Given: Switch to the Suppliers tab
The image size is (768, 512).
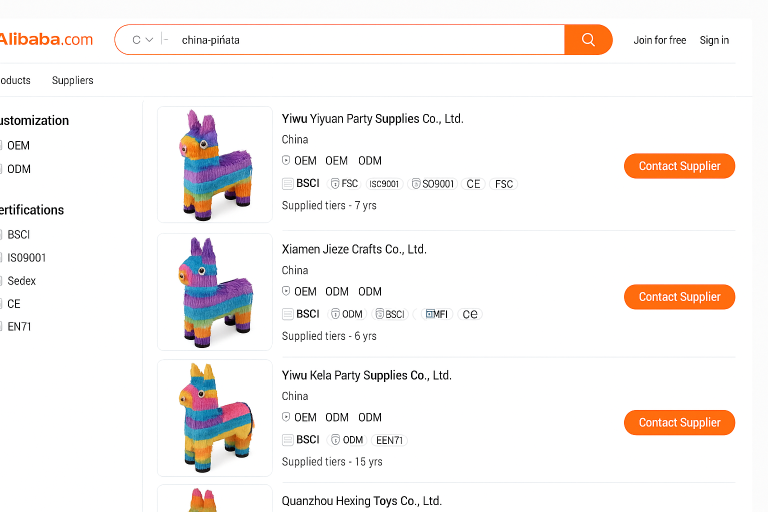Looking at the screenshot, I should point(72,80).
